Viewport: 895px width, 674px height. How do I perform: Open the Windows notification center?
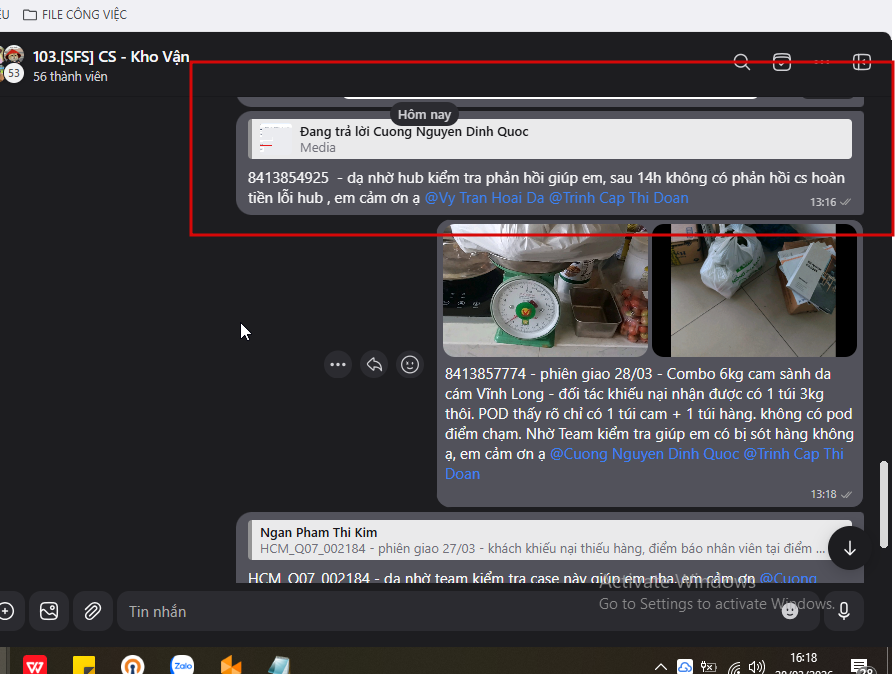tap(860, 666)
